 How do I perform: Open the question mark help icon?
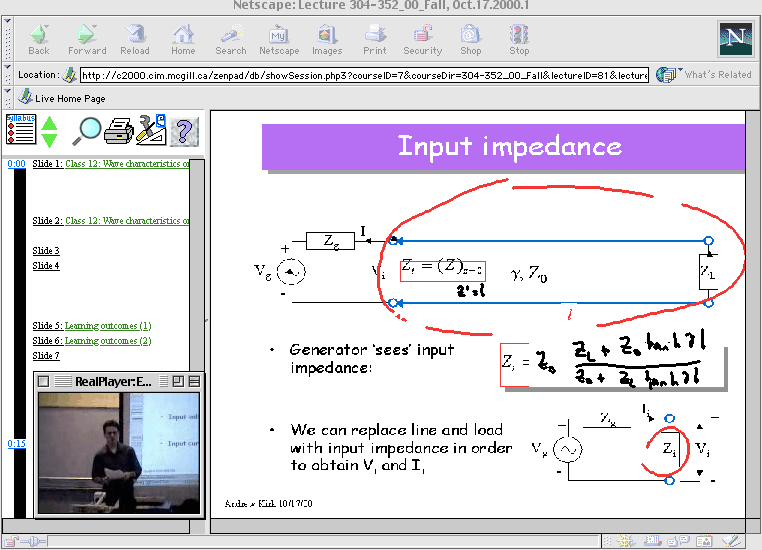coord(182,130)
